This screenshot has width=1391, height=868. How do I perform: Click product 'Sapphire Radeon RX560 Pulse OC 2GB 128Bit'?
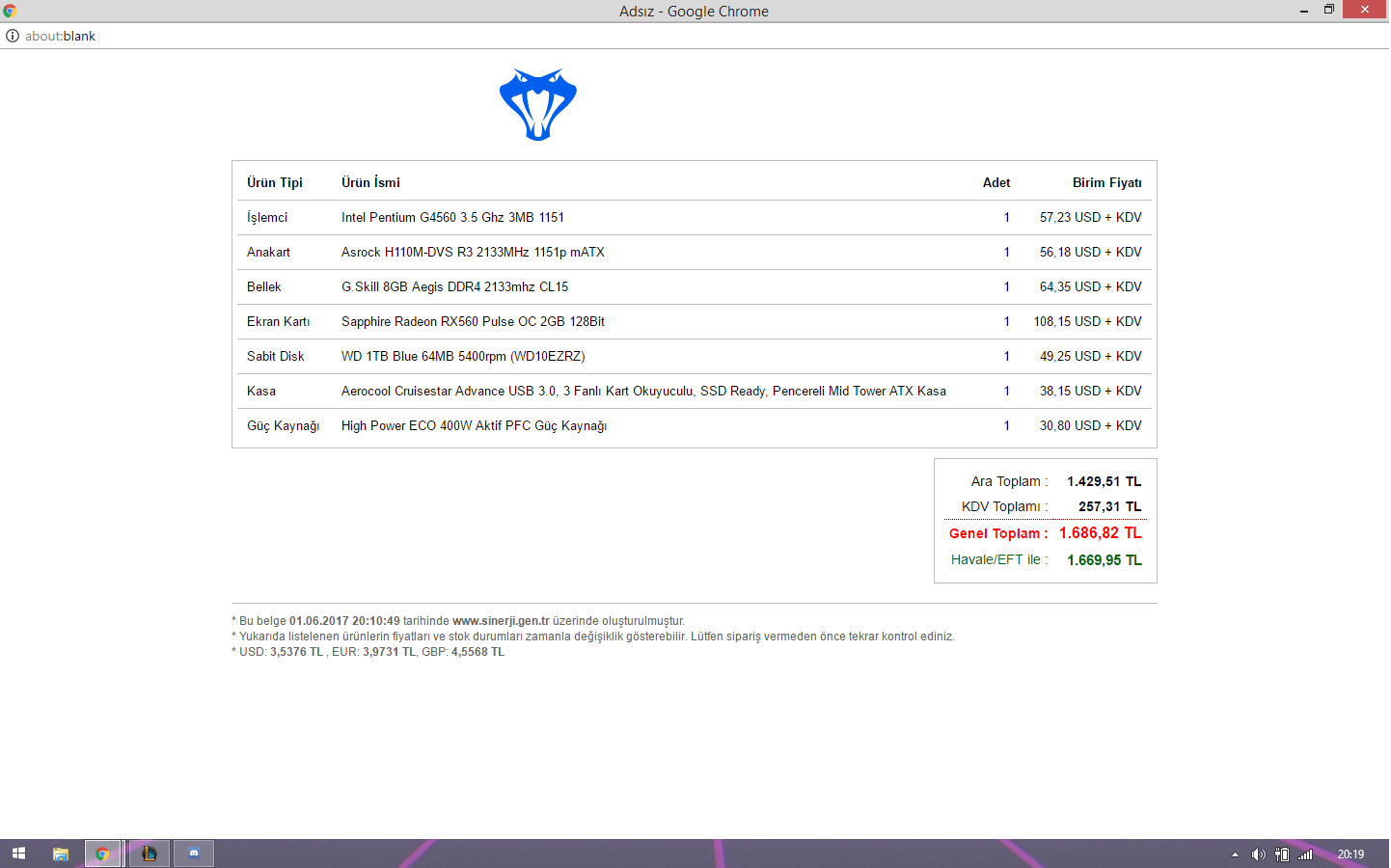pos(474,321)
